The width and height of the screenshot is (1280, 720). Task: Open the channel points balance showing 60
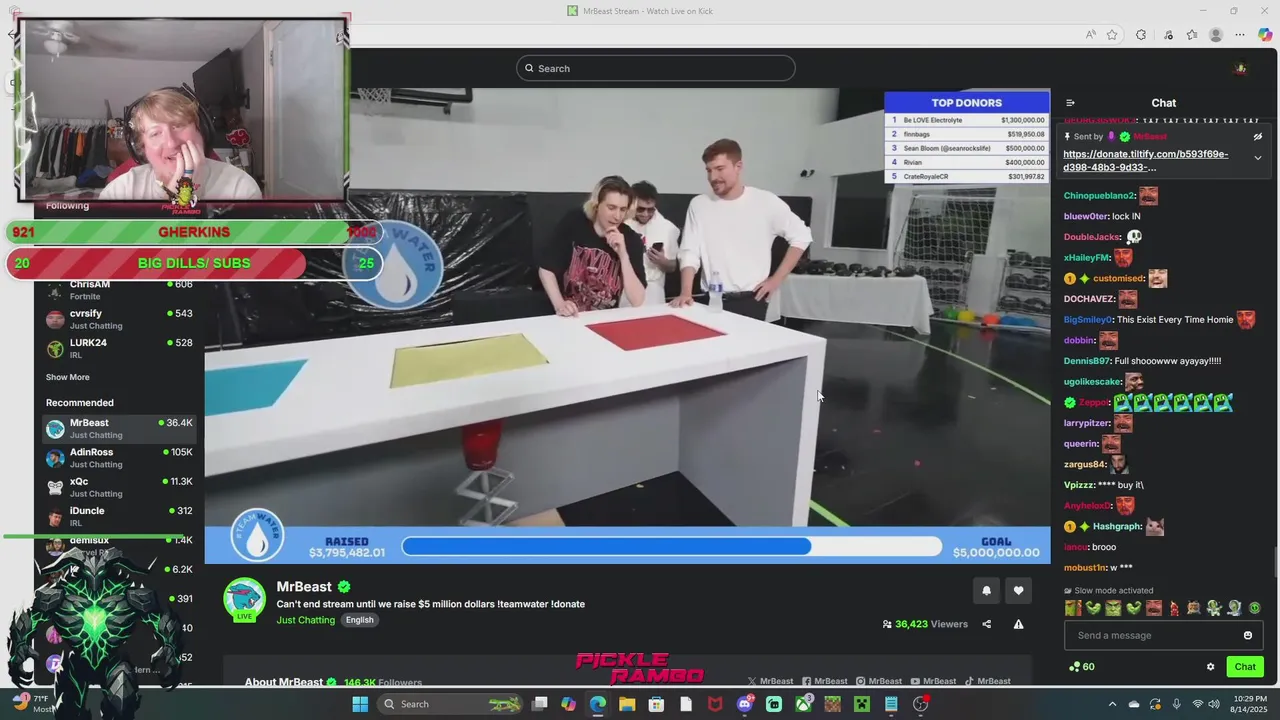tap(1081, 667)
